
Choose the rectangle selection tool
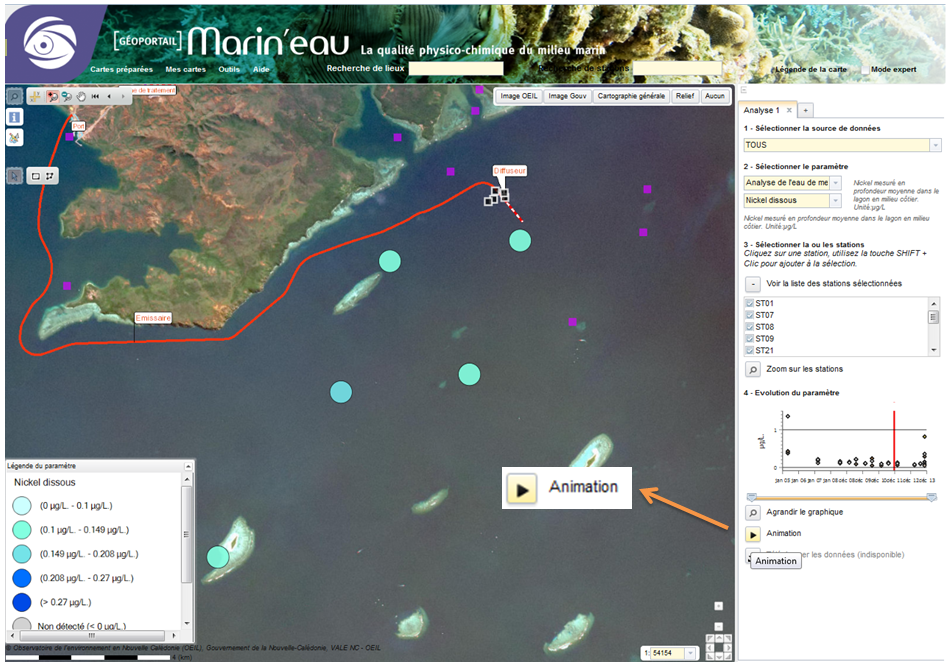tap(36, 175)
